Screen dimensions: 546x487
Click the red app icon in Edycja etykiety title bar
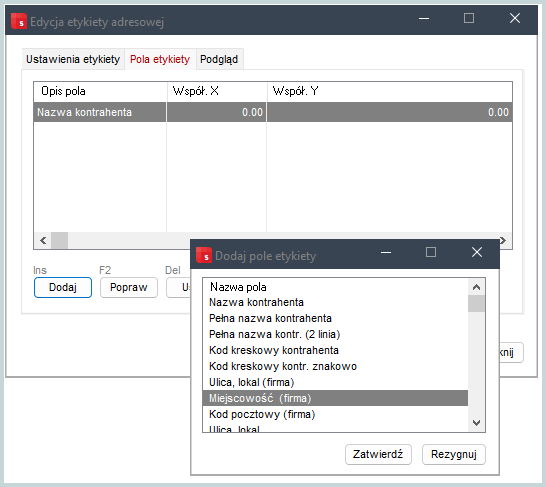tap(19, 21)
